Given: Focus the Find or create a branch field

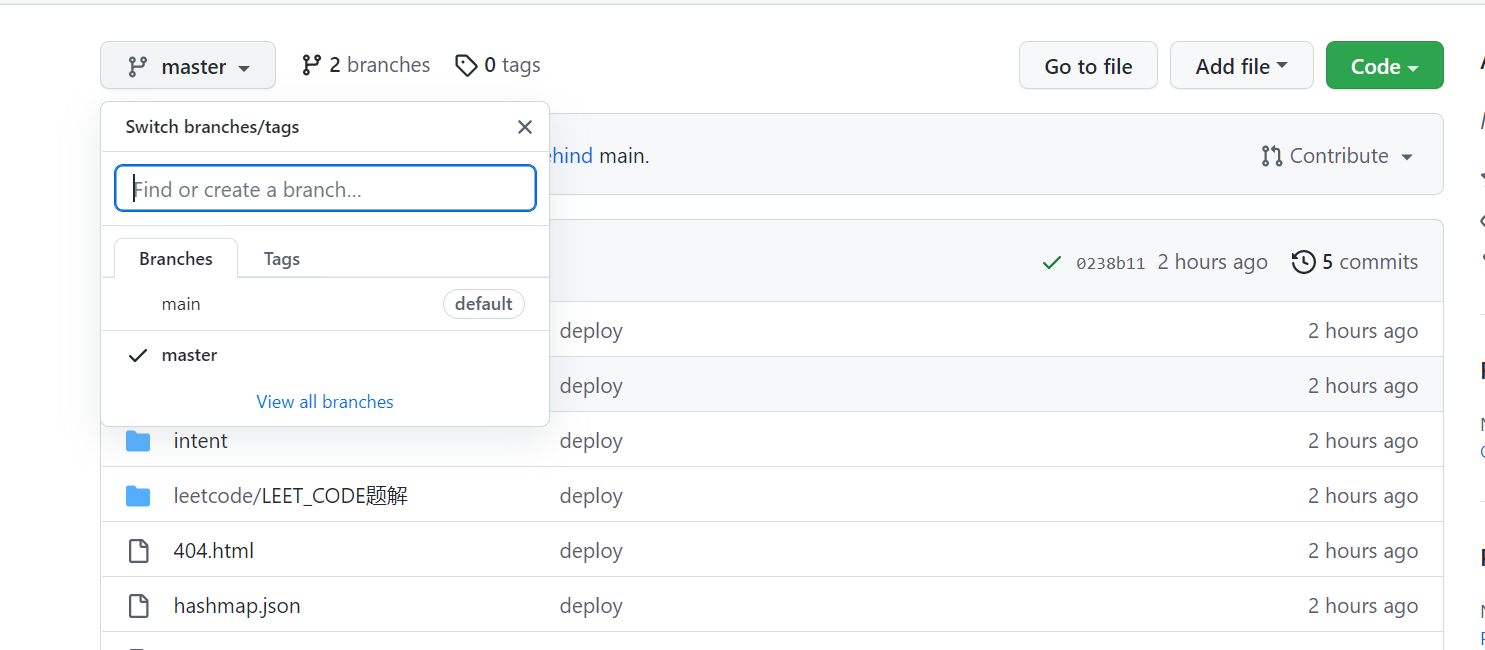Looking at the screenshot, I should coord(326,189).
